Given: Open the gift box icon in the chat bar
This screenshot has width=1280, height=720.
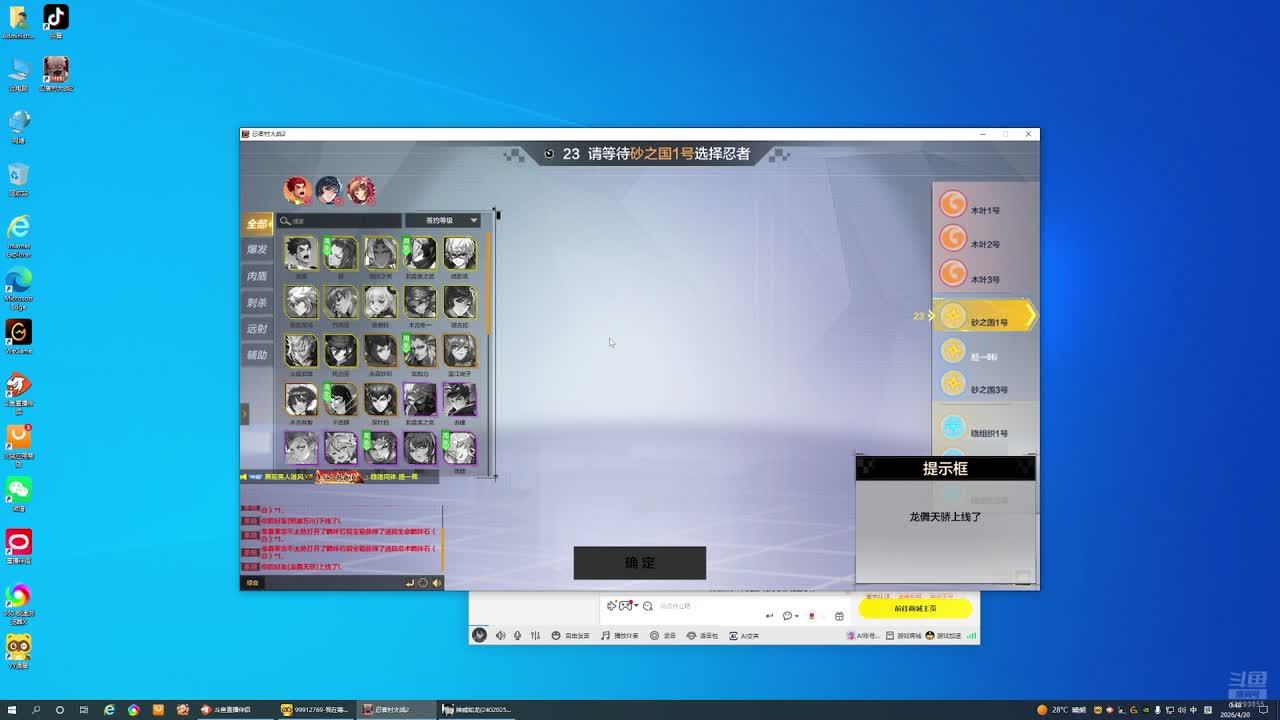Looking at the screenshot, I should (x=839, y=616).
